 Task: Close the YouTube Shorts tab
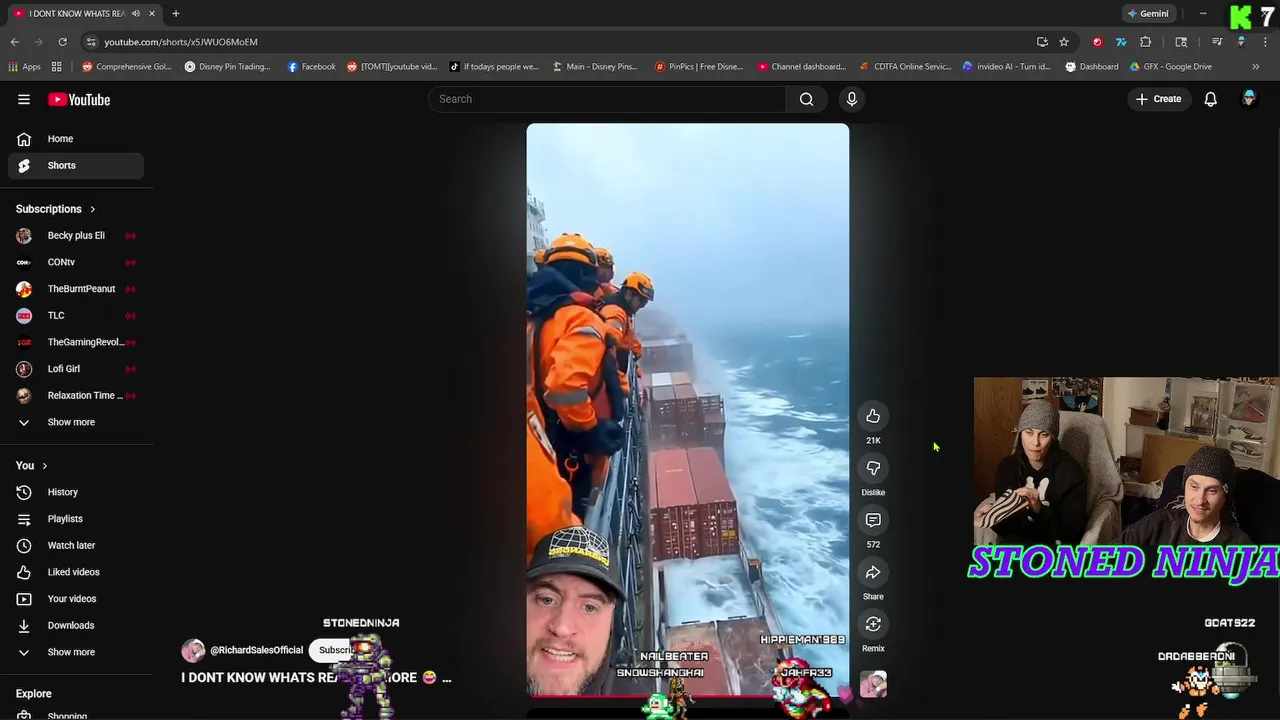[152, 13]
